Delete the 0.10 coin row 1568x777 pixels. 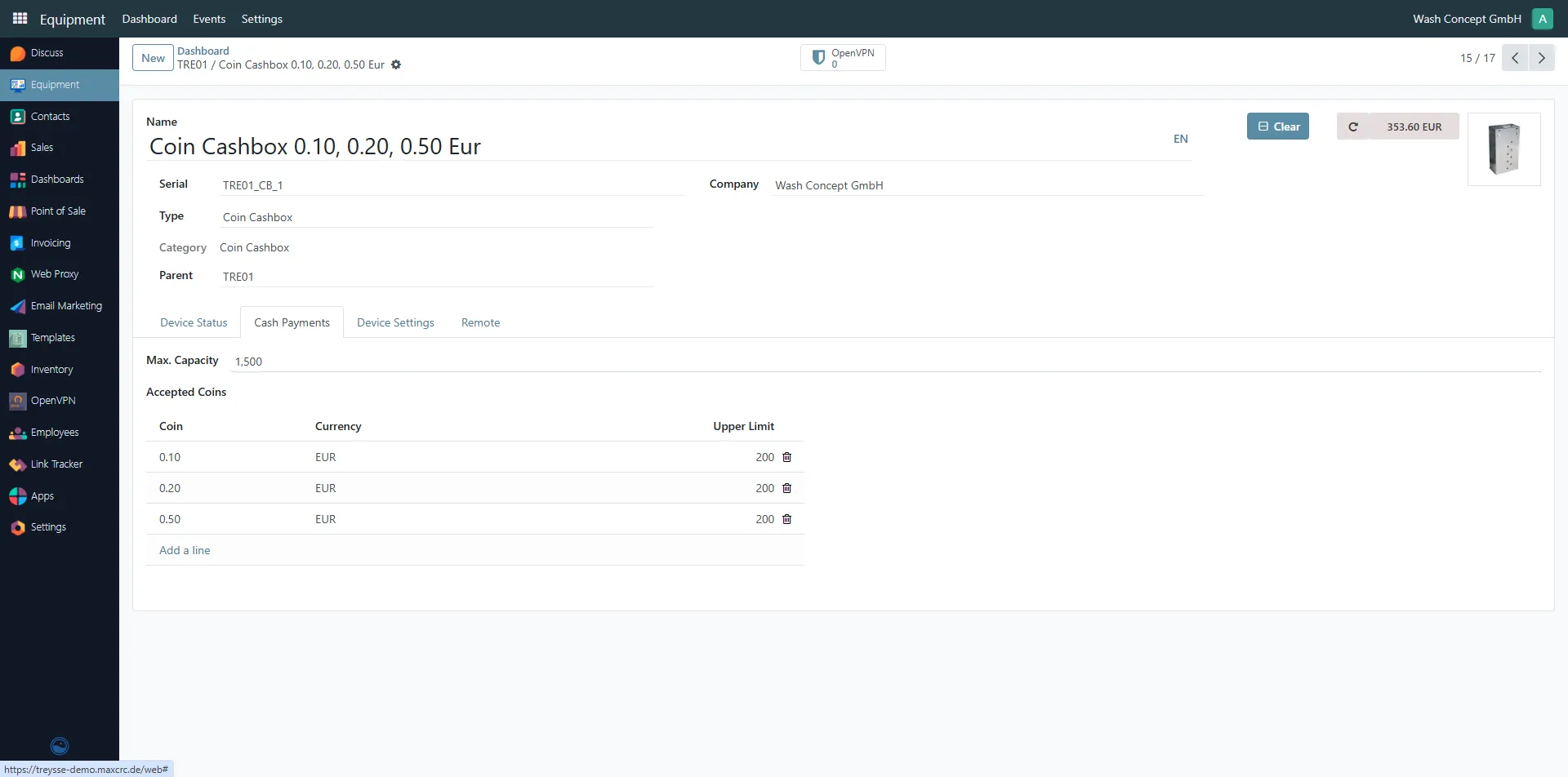click(787, 457)
